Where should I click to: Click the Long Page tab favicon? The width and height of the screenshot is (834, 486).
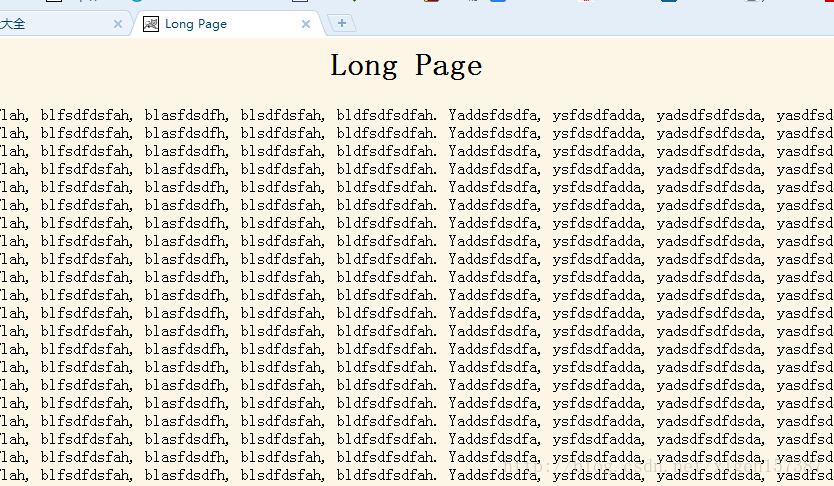151,24
